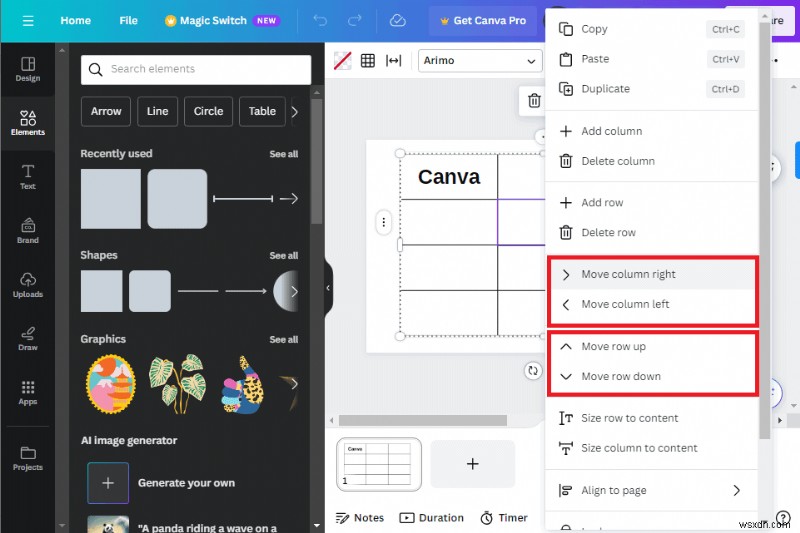
Task: Expand the Align to page submenu
Action: (652, 491)
